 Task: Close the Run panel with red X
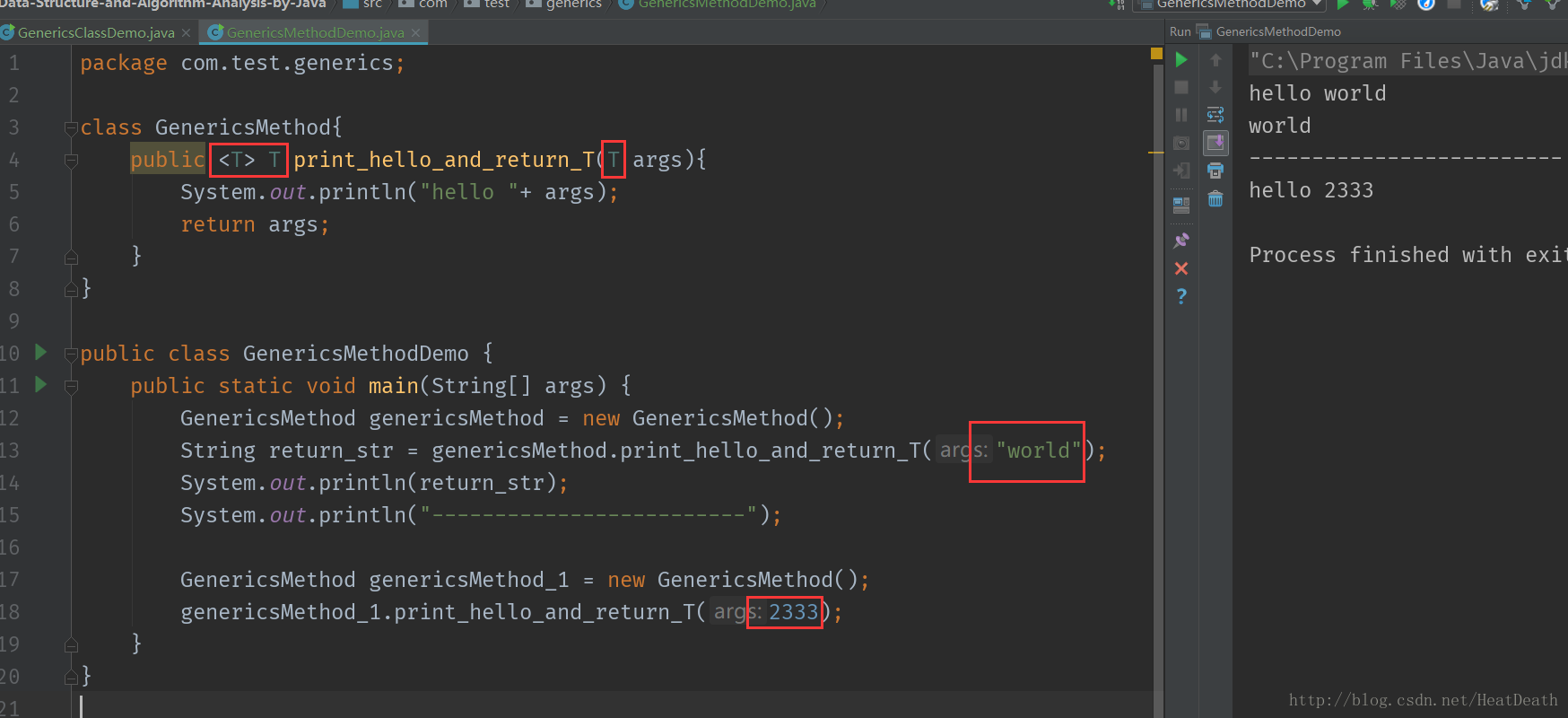1181,268
